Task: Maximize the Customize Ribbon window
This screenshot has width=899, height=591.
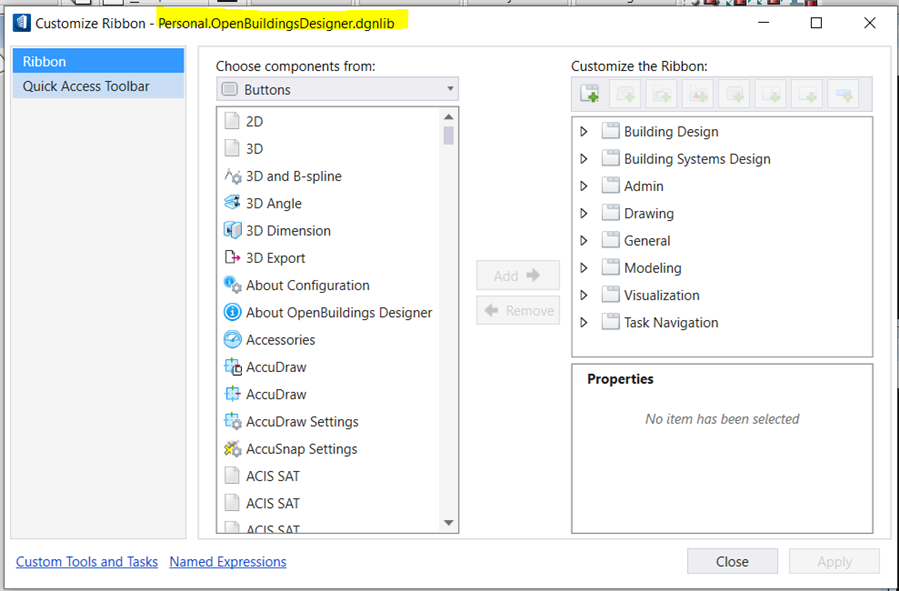Action: click(816, 23)
